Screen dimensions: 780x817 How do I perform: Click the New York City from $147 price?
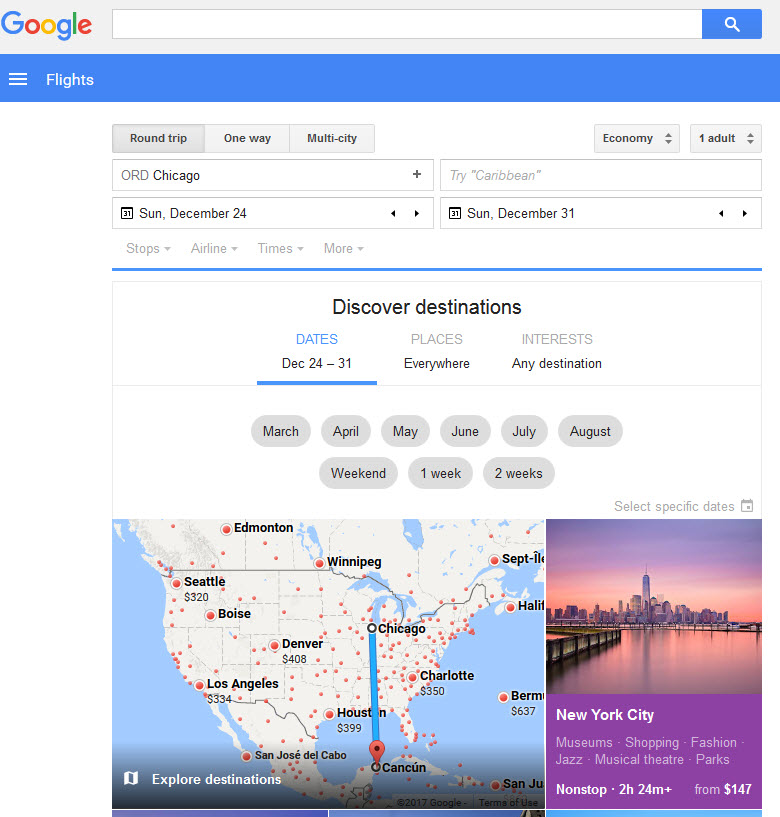[x=723, y=789]
